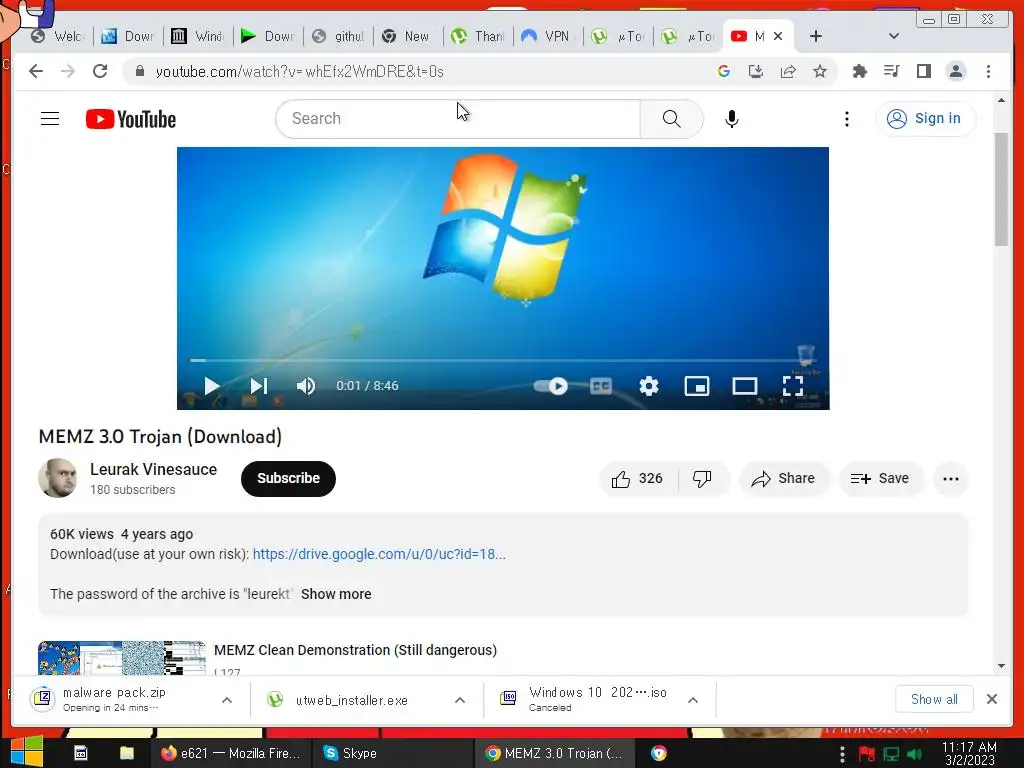The height and width of the screenshot is (768, 1024).
Task: Open Chrome extensions puzzle icon
Action: point(859,71)
